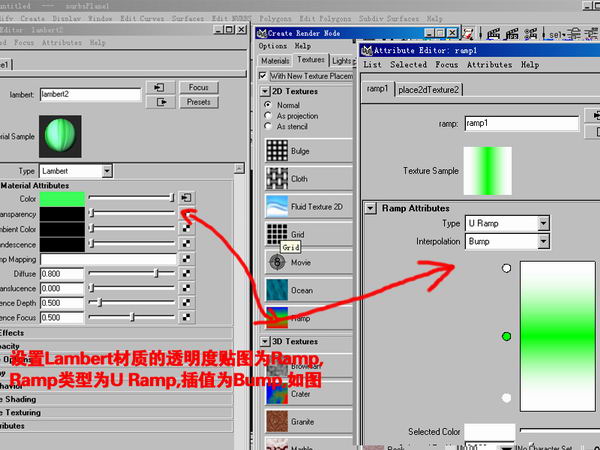Click the Bulge texture swatch icon
This screenshot has width=600, height=450.
pos(277,150)
